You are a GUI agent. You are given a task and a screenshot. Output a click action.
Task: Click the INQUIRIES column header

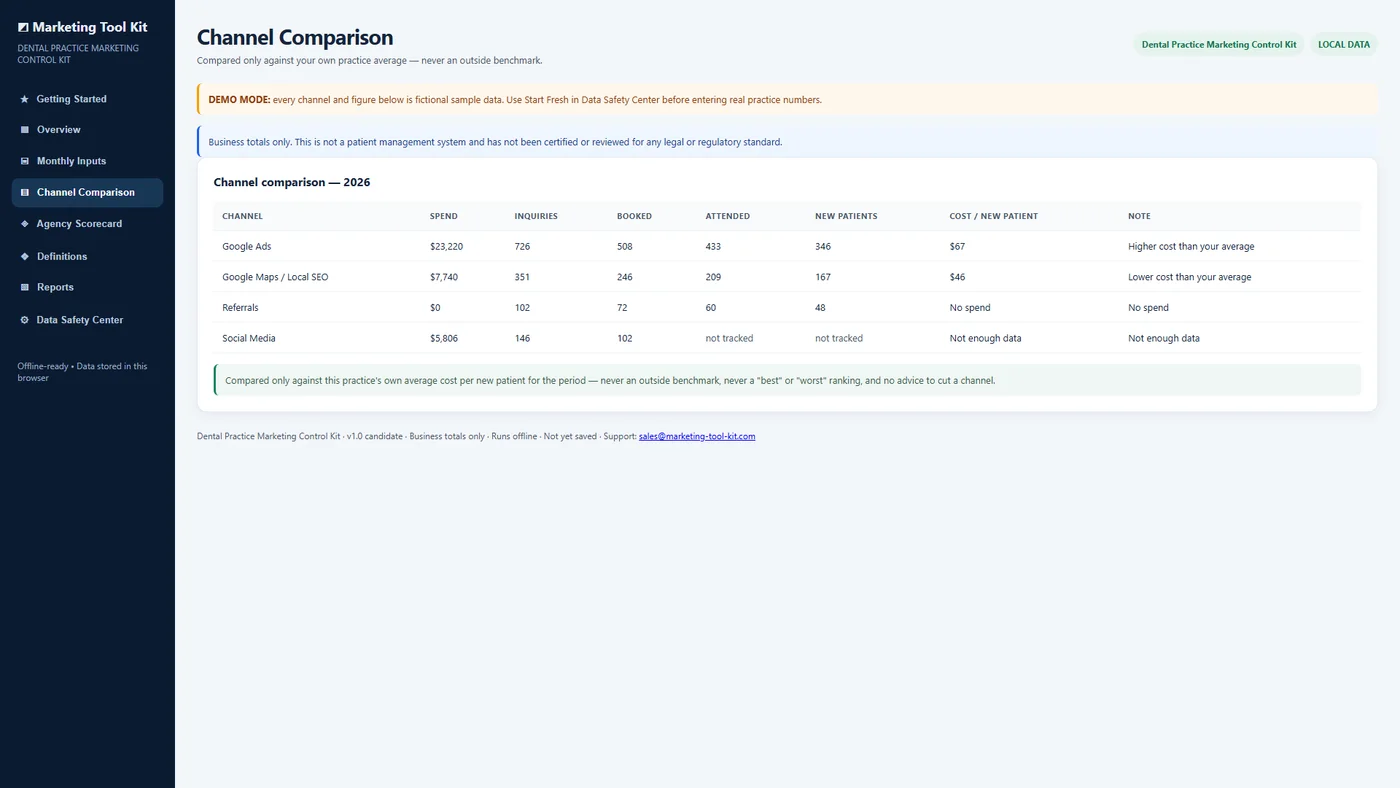(x=536, y=216)
